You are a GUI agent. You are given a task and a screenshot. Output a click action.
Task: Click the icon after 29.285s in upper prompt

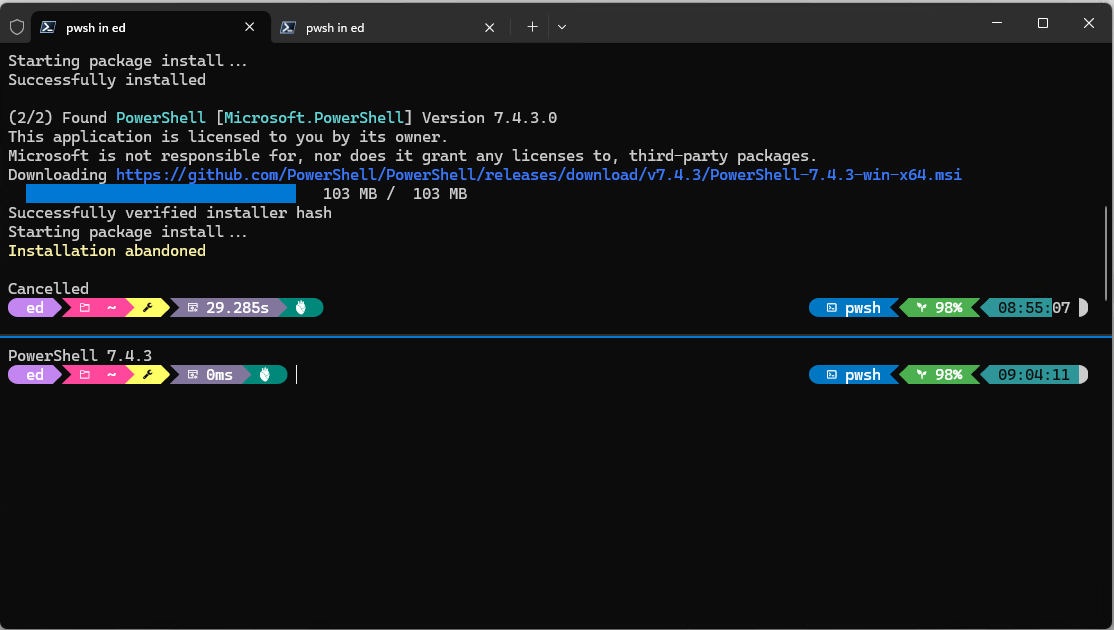301,308
